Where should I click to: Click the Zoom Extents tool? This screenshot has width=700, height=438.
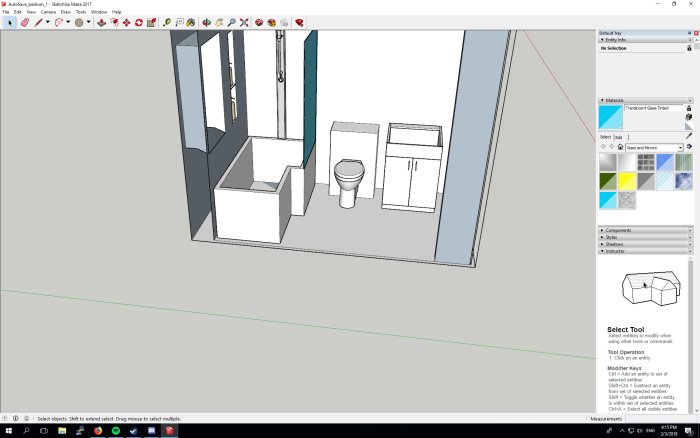pyautogui.click(x=244, y=22)
